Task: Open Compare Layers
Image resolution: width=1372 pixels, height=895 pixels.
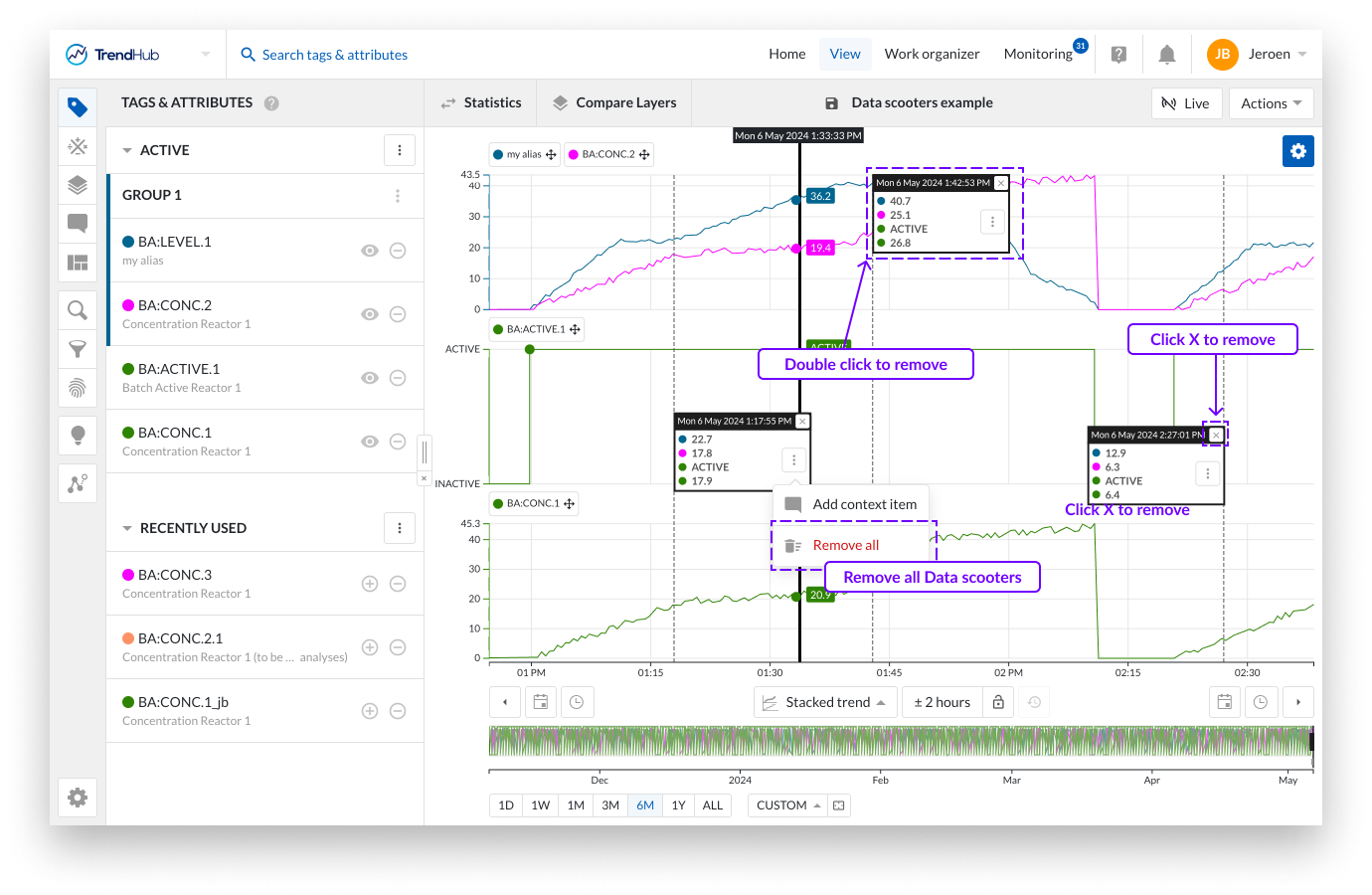Action: [613, 102]
